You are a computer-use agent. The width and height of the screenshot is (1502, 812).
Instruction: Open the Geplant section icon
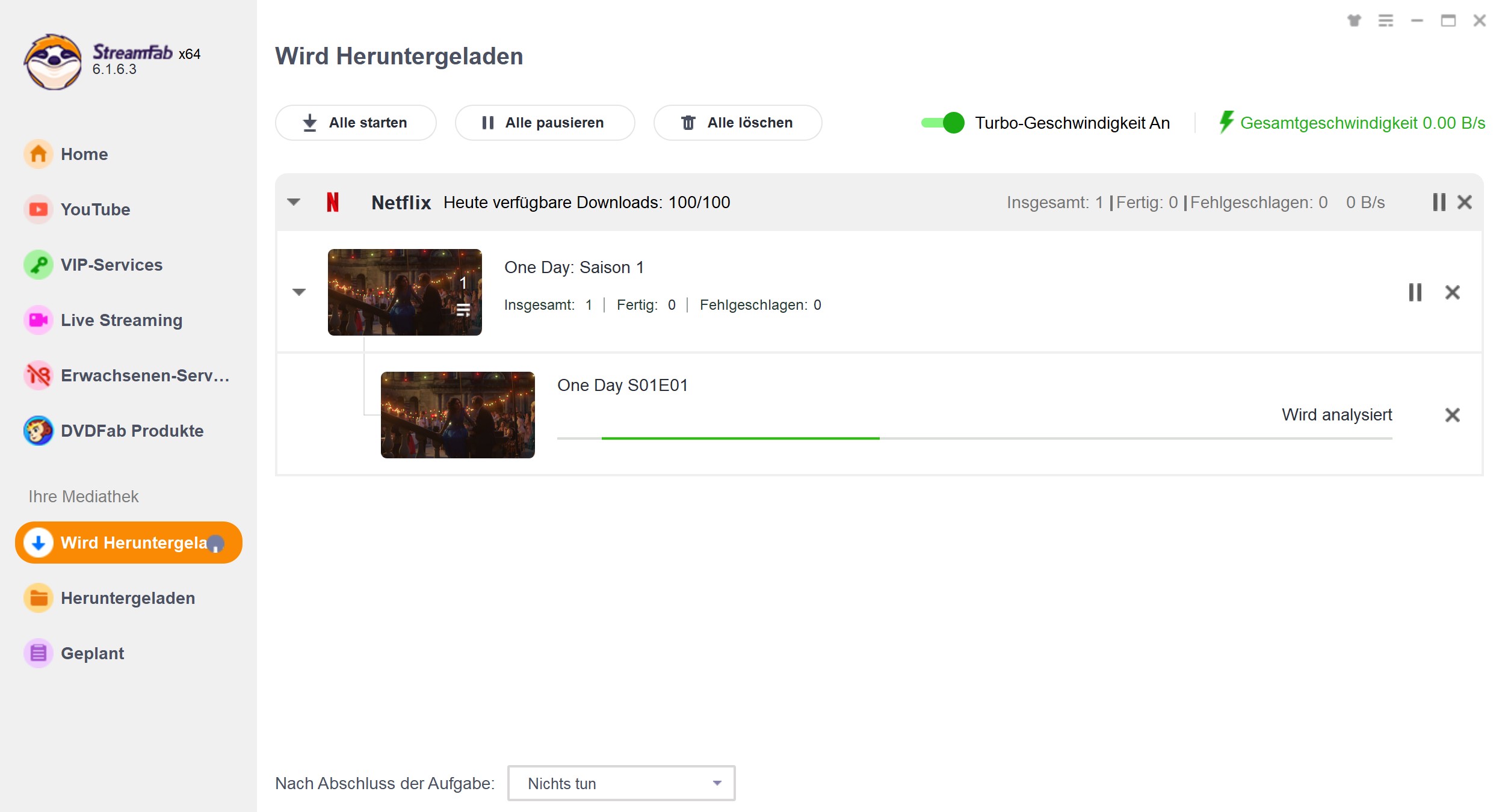tap(37, 653)
